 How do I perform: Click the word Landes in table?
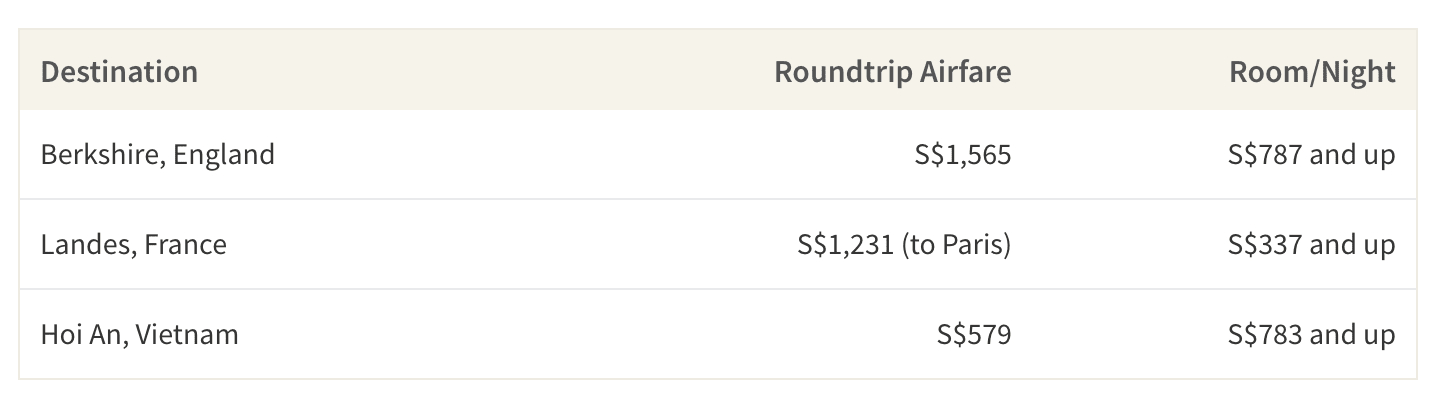click(x=87, y=244)
